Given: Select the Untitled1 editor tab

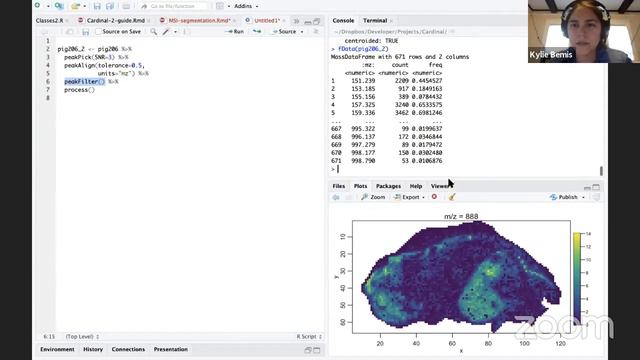Looking at the screenshot, I should point(267,20).
